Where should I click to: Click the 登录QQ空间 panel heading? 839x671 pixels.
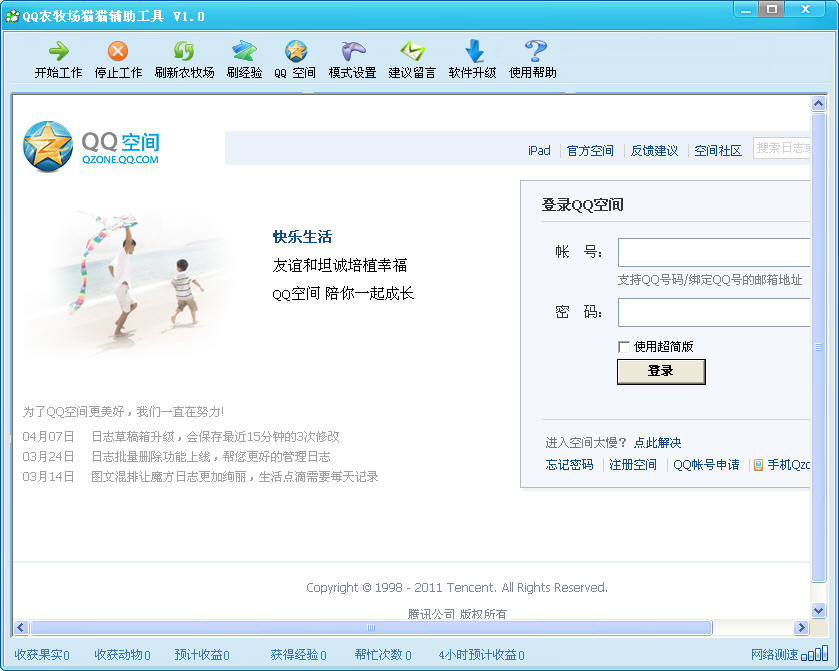click(x=582, y=205)
